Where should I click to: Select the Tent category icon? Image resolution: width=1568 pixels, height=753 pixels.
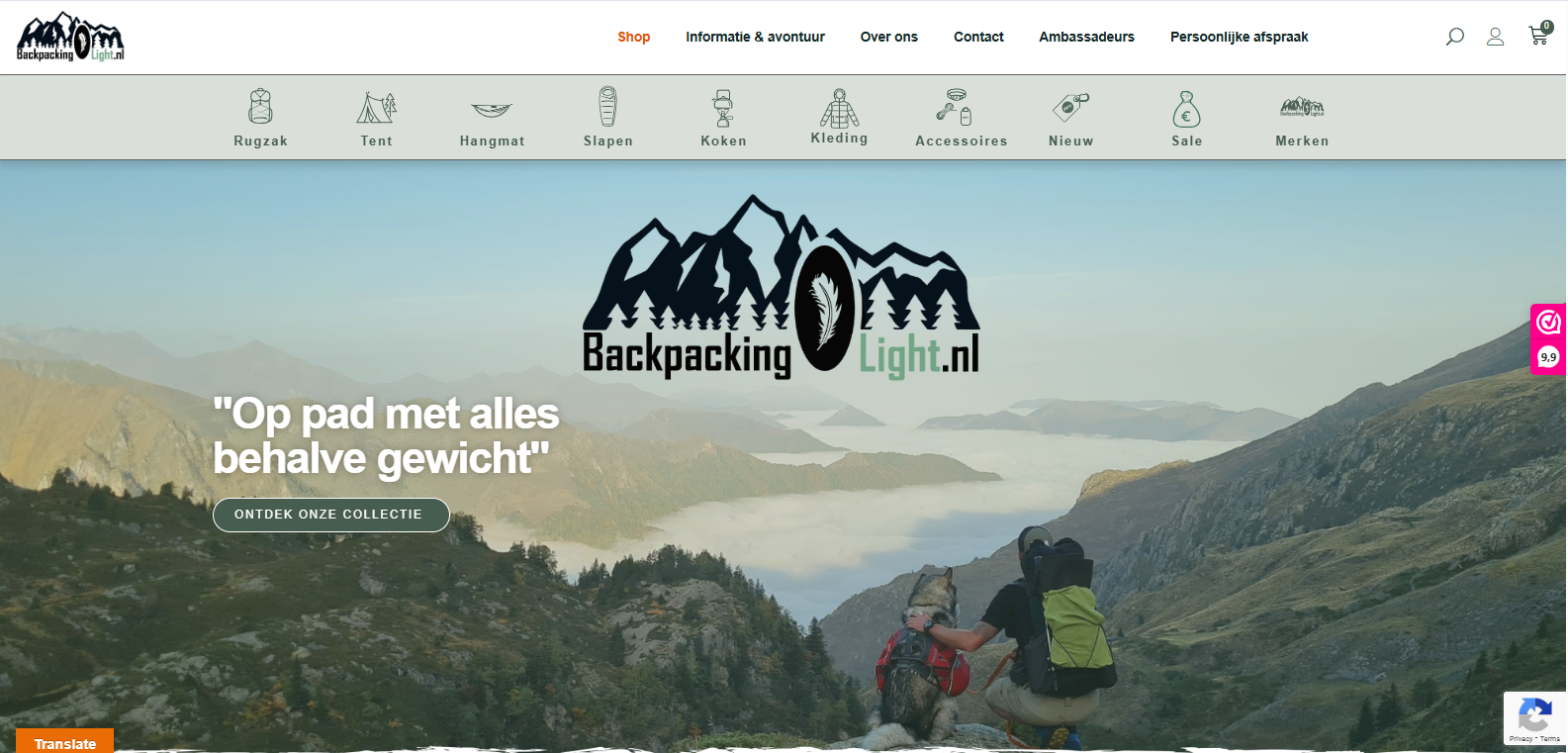tap(376, 107)
